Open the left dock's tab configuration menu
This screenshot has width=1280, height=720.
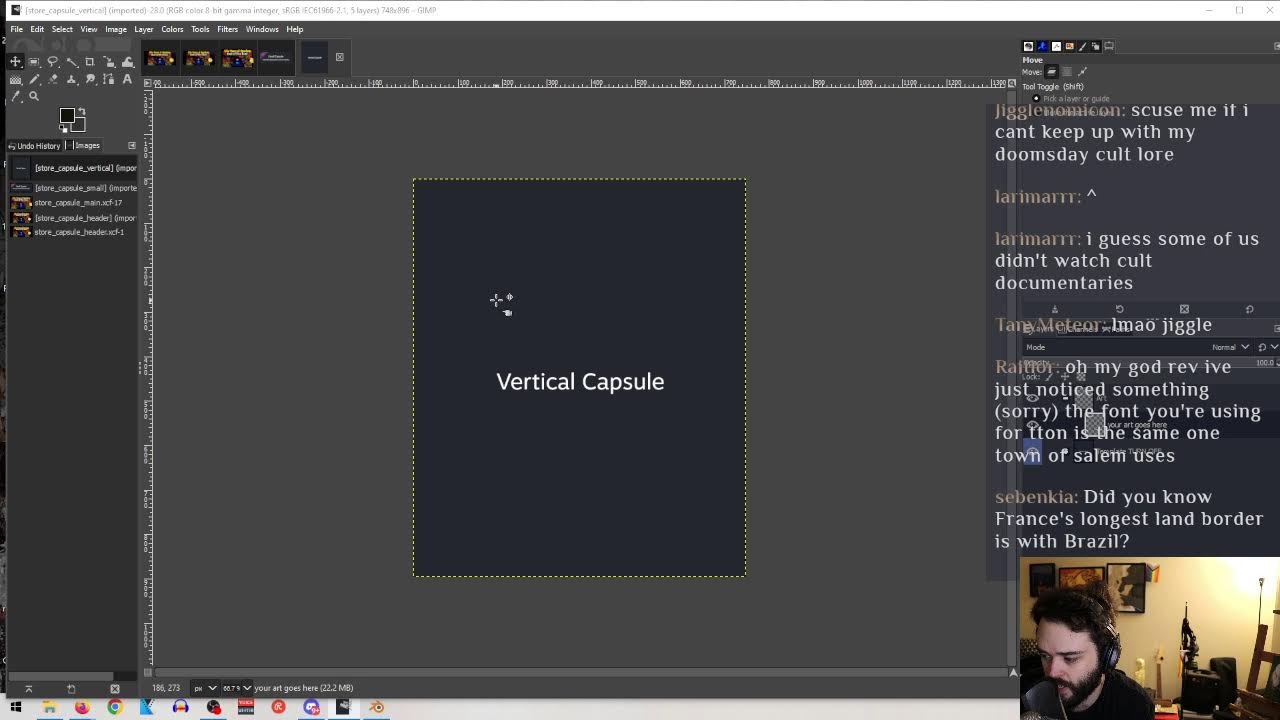click(x=131, y=146)
